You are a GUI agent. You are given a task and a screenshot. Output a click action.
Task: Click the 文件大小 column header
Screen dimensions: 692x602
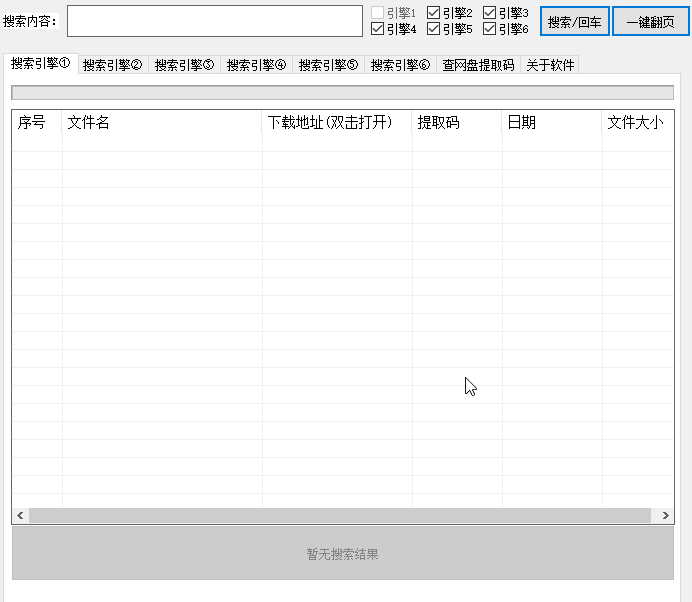[638, 122]
